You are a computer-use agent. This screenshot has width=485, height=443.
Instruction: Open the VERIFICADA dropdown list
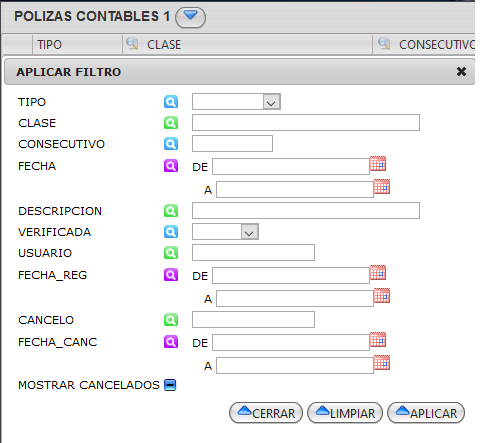pyautogui.click(x=249, y=232)
